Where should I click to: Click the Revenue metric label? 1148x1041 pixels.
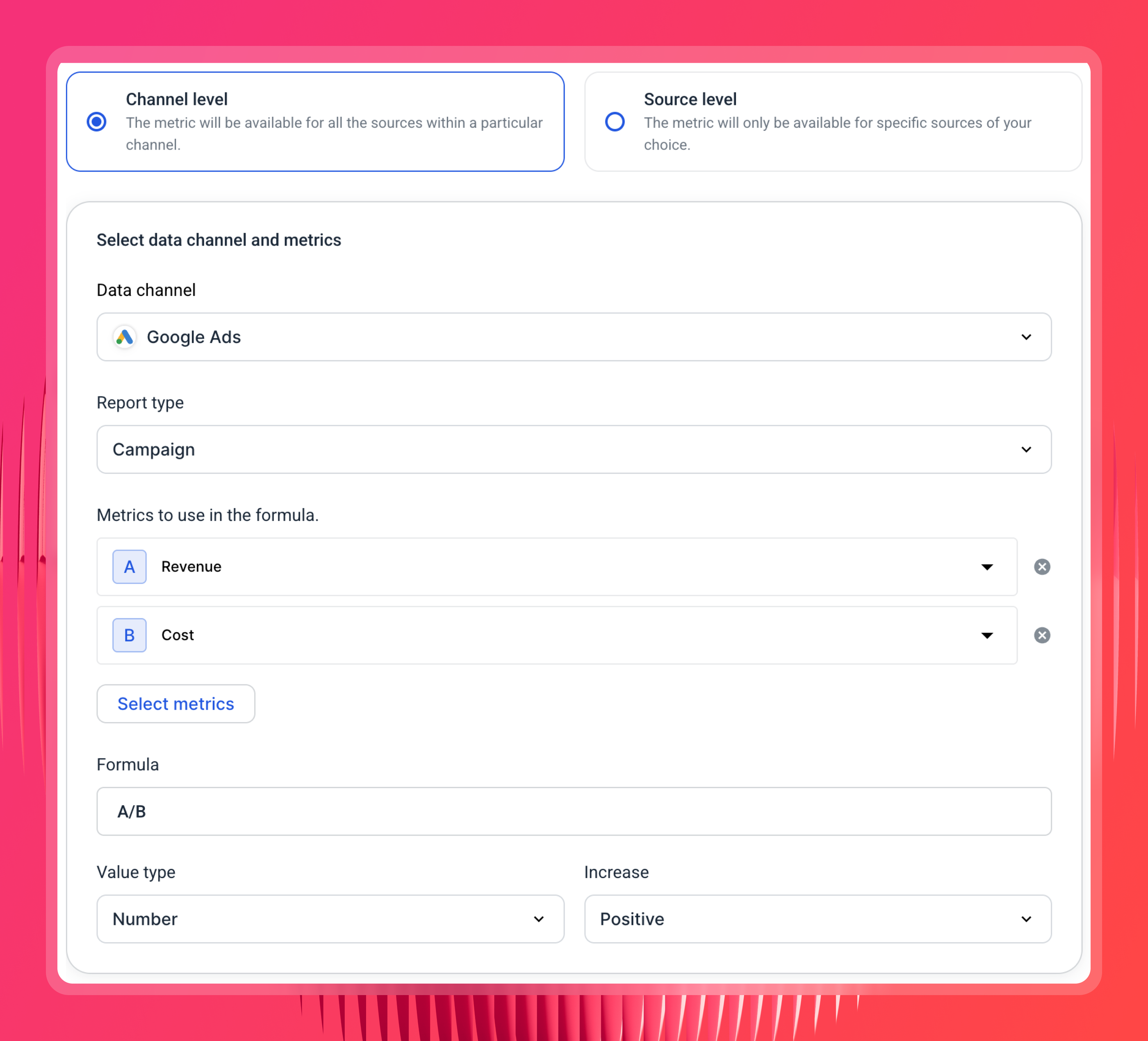(191, 567)
